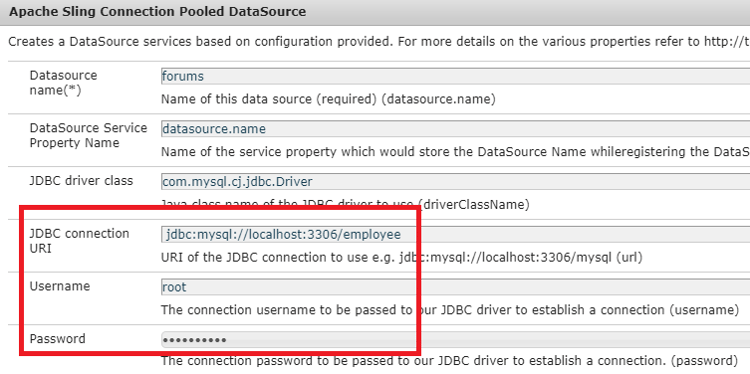
Task: Click the Datasource name field containing forums
Action: point(455,77)
